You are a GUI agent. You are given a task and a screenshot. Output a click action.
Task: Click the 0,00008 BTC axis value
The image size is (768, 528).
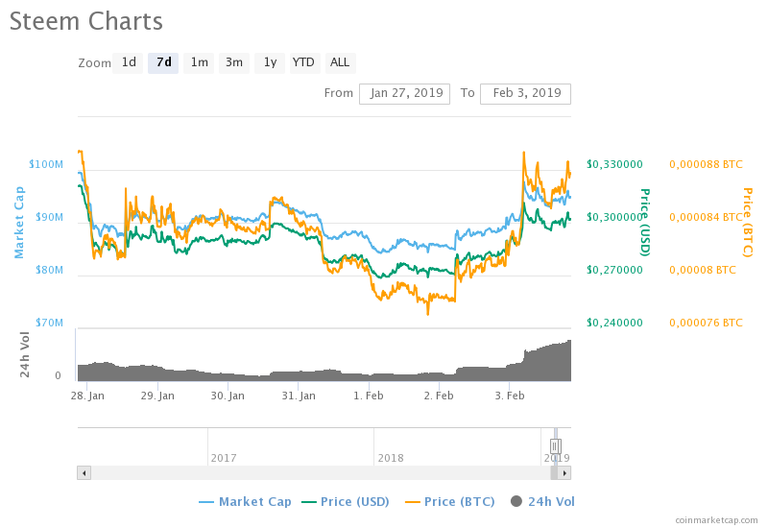(702, 270)
